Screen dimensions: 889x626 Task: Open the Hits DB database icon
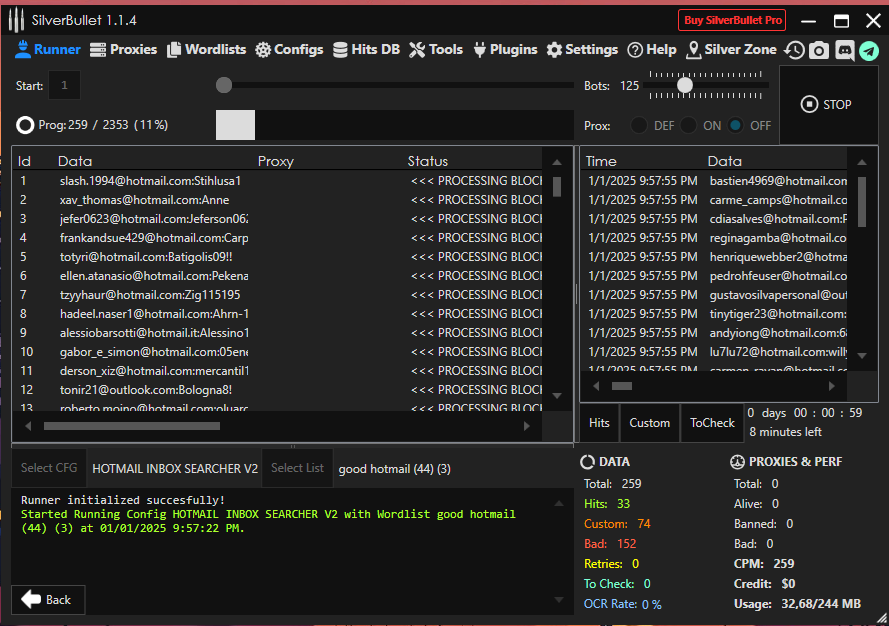[341, 50]
